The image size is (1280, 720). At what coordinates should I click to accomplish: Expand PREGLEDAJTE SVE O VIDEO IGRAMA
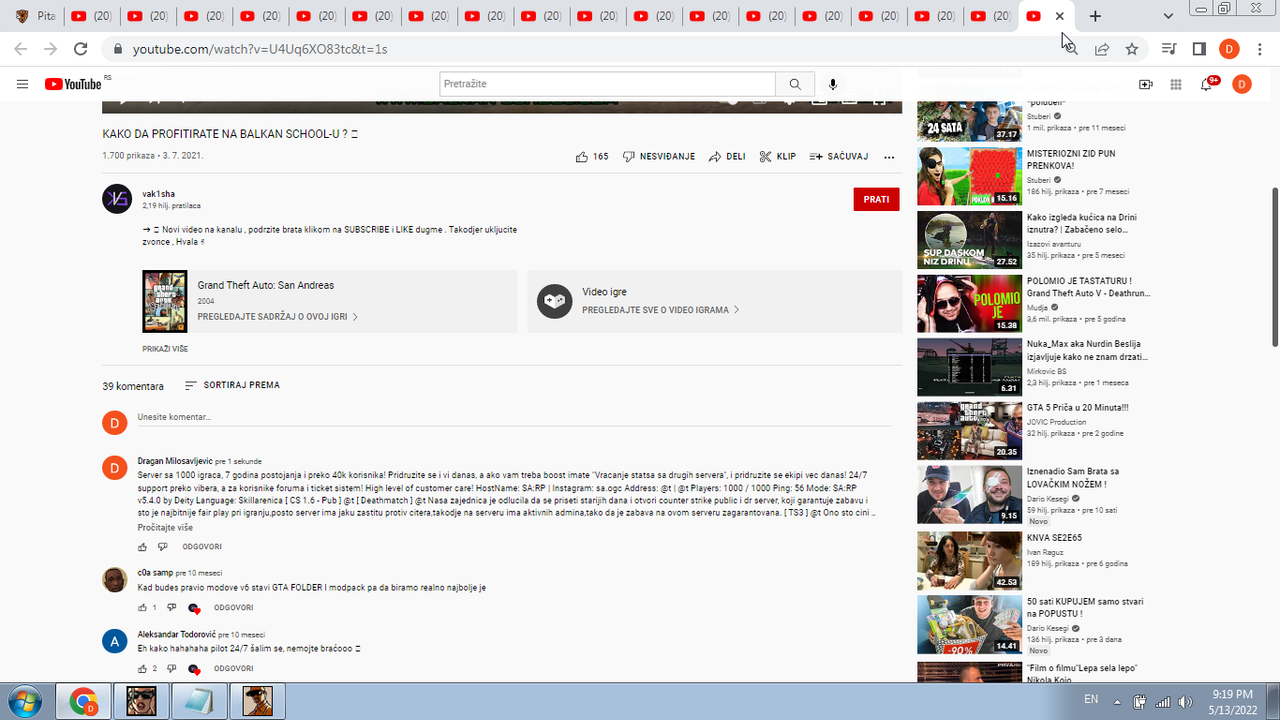coord(661,310)
